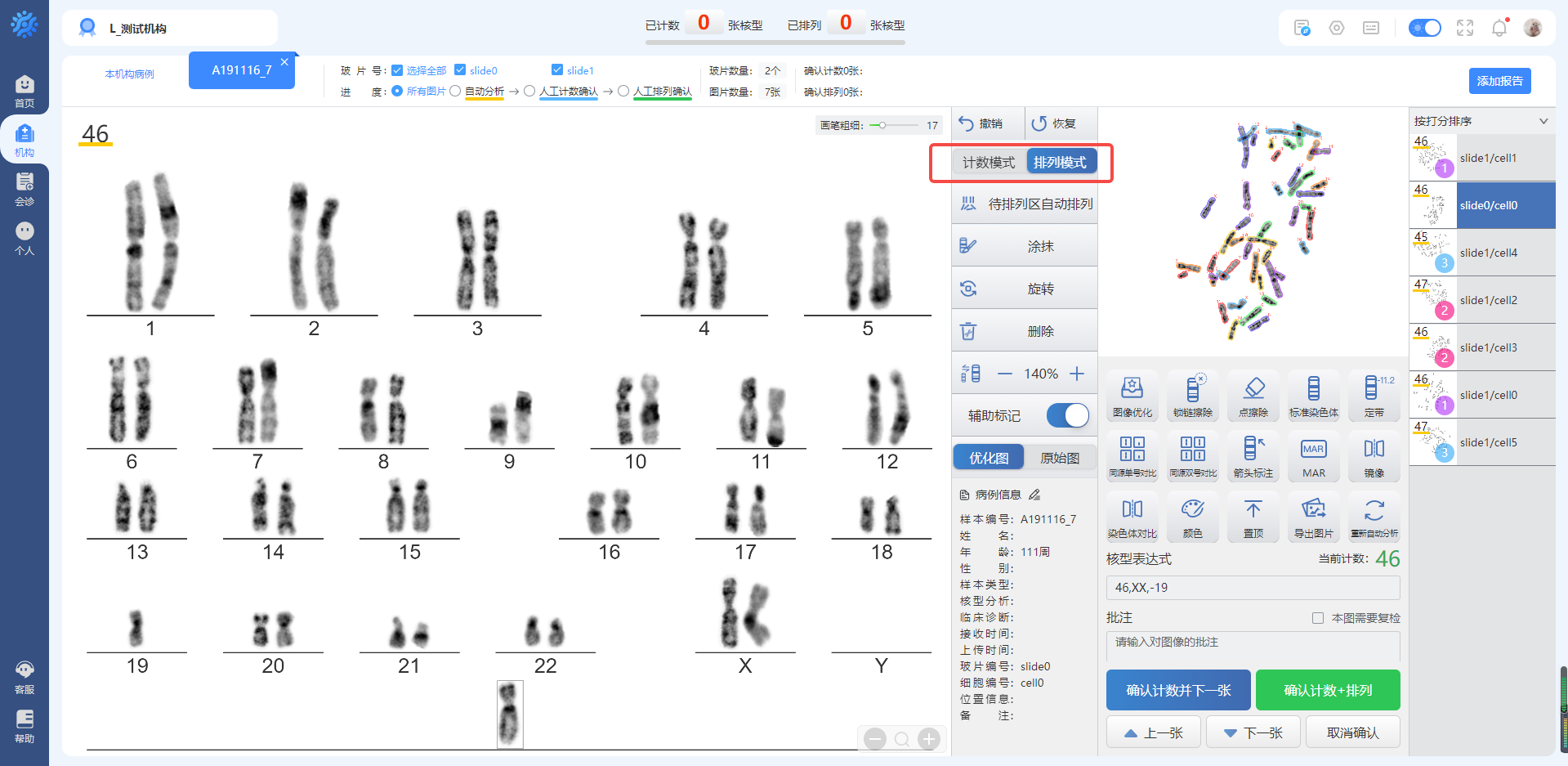Toggle the 辅助标记 switch
Image resolution: width=1568 pixels, height=766 pixels.
click(1067, 415)
